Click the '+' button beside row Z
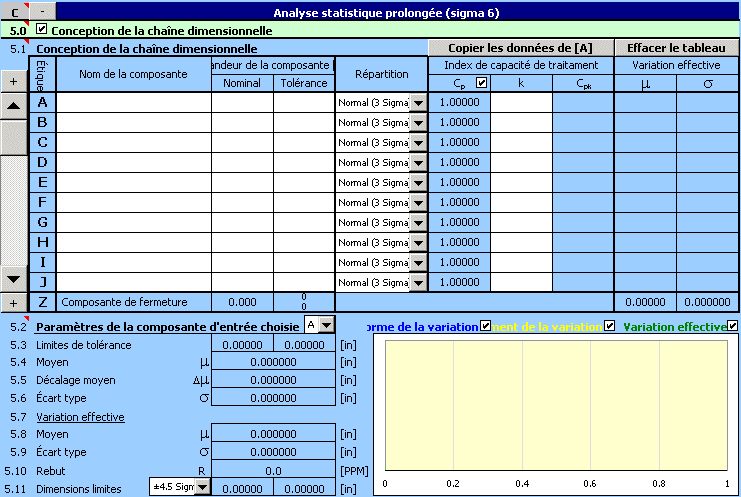This screenshot has height=497, width=741. click(x=14, y=303)
